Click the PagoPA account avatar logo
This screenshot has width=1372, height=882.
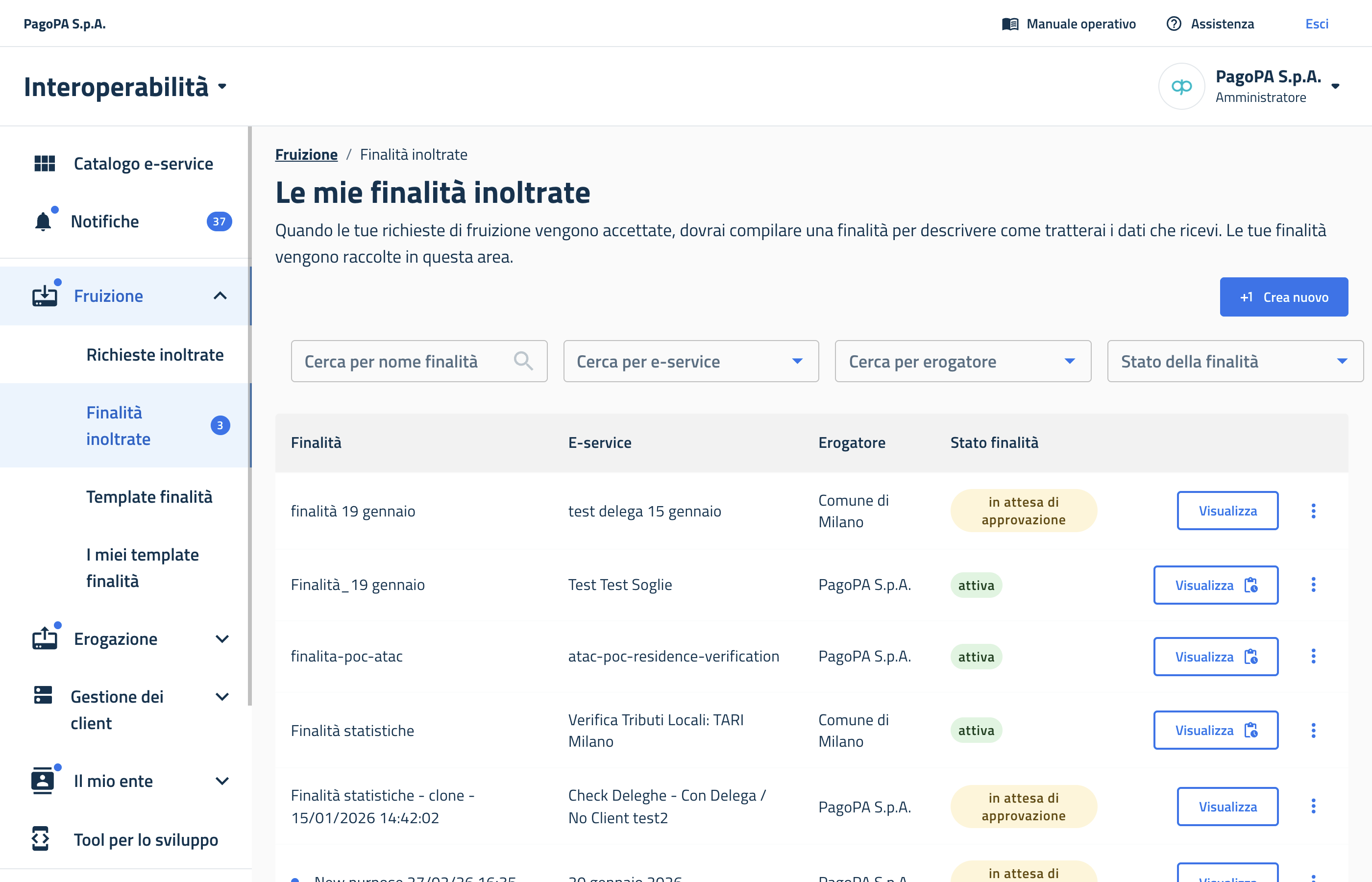1181,86
